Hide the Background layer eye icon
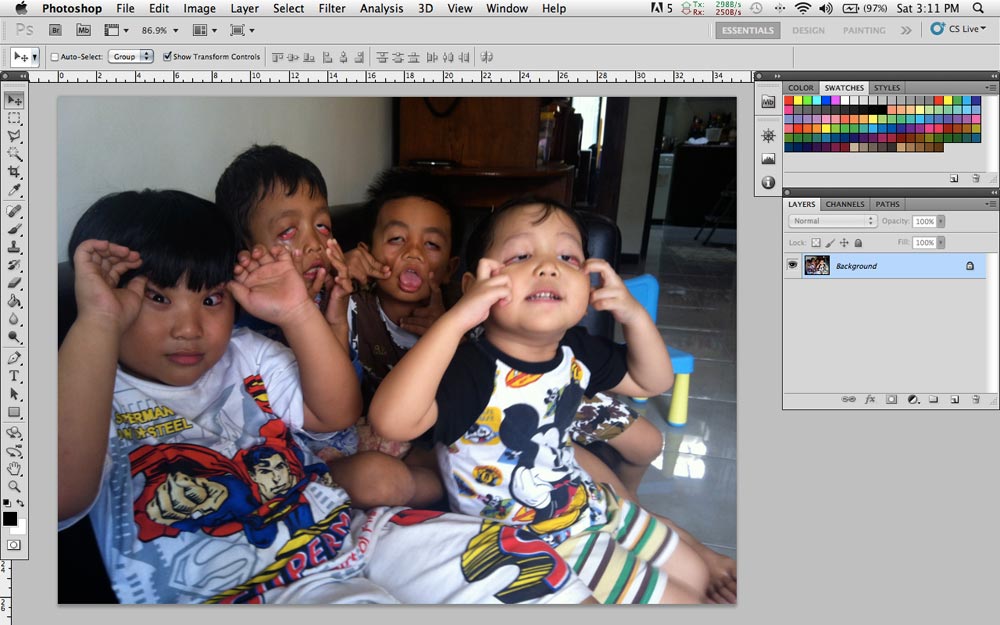Image resolution: width=1000 pixels, height=625 pixels. pyautogui.click(x=793, y=266)
